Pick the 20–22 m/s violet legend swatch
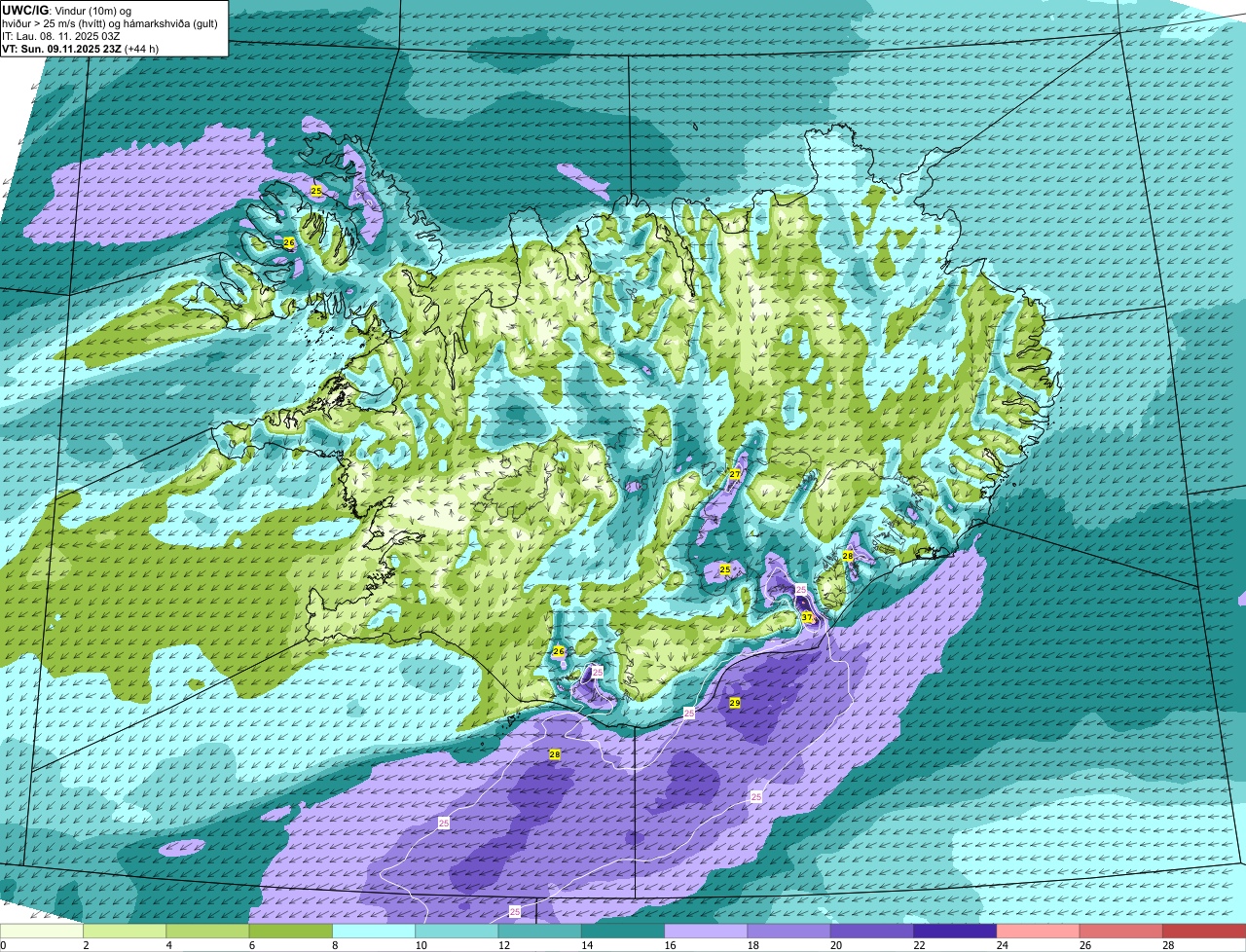Viewport: 1246px width, 952px height. coord(872,931)
